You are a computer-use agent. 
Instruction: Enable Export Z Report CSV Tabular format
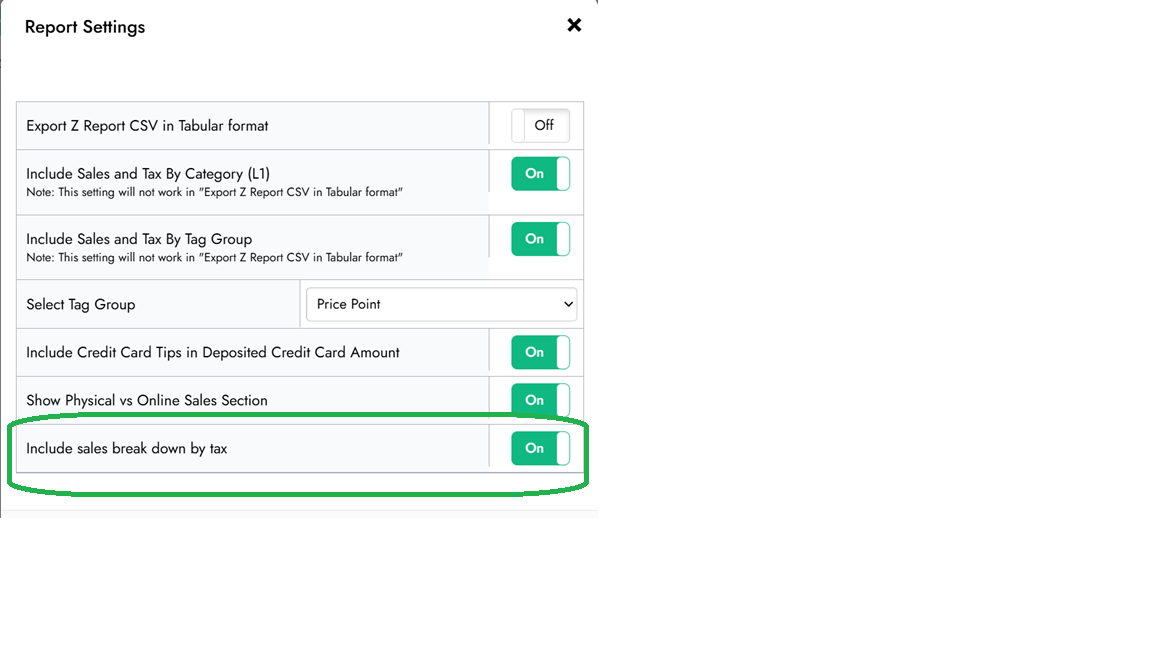(540, 126)
